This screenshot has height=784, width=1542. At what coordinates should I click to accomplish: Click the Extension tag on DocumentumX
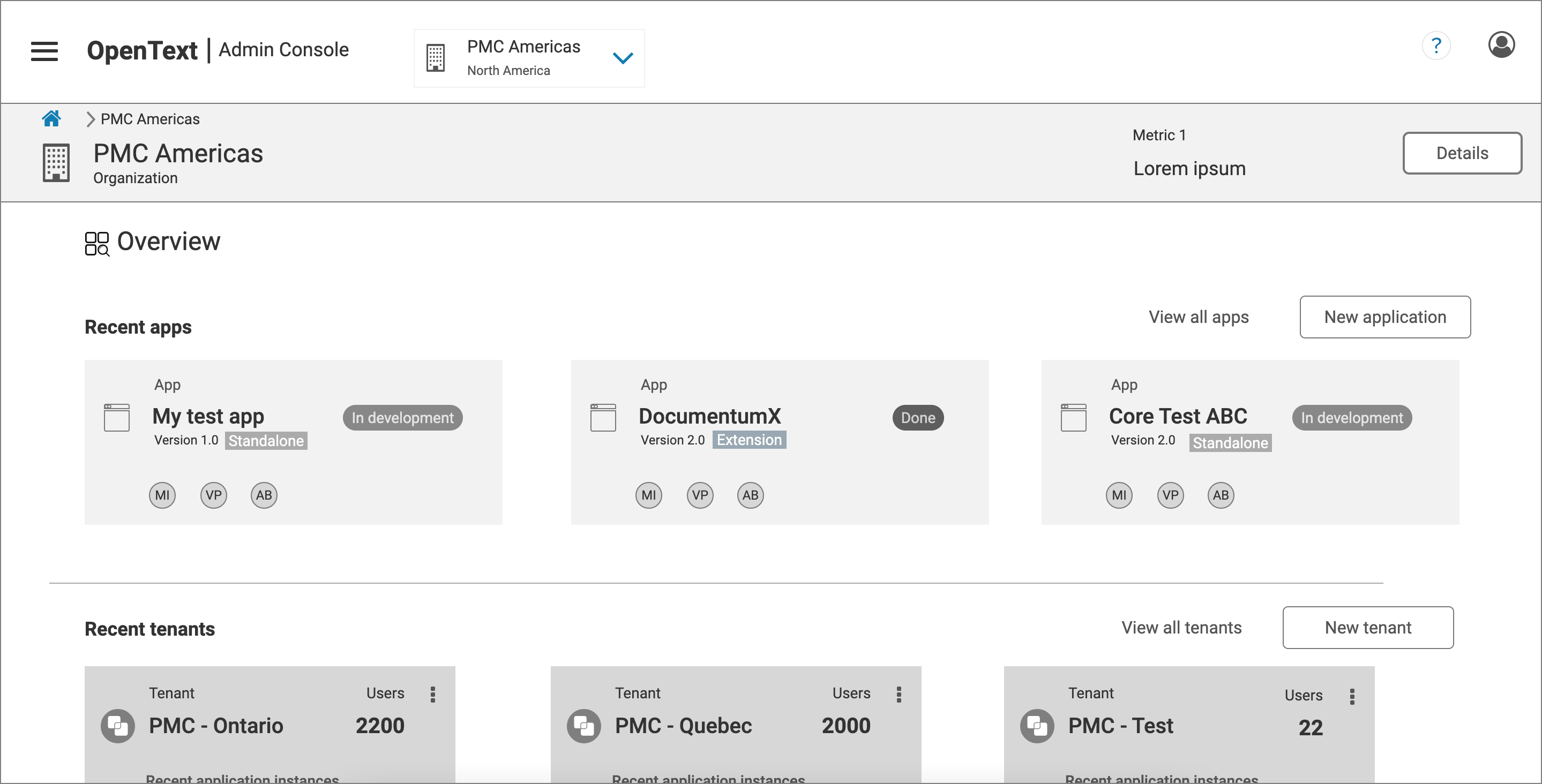click(750, 440)
